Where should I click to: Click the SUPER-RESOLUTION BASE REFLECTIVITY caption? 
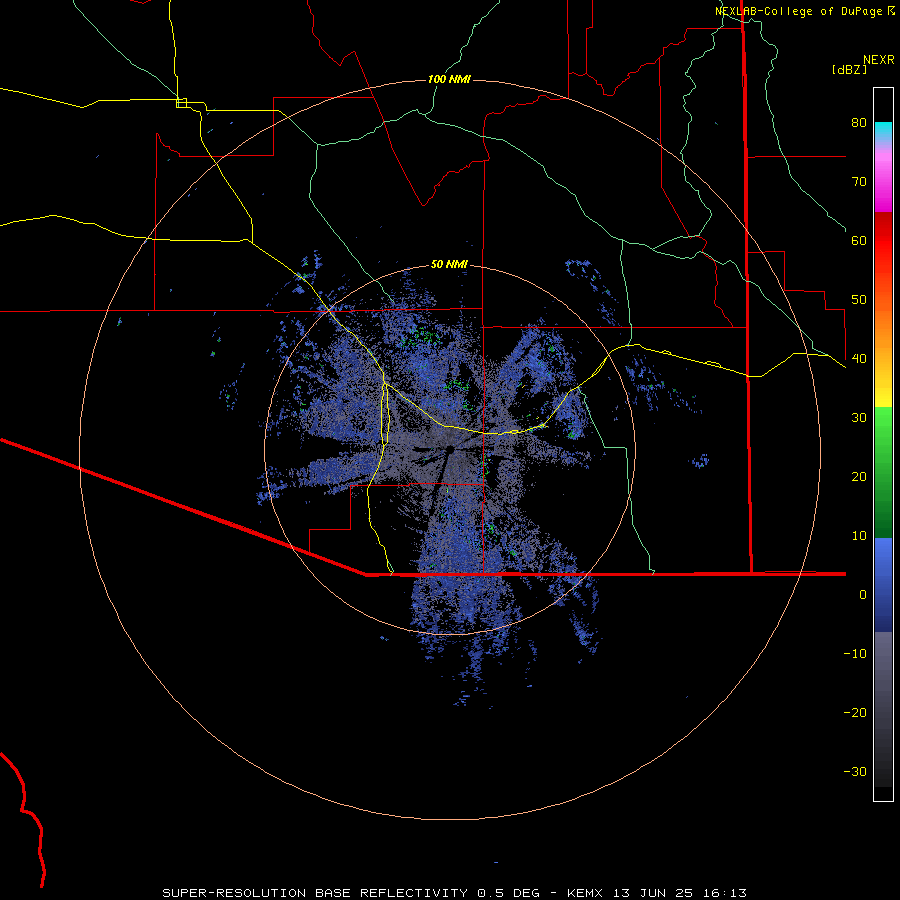(x=315, y=893)
